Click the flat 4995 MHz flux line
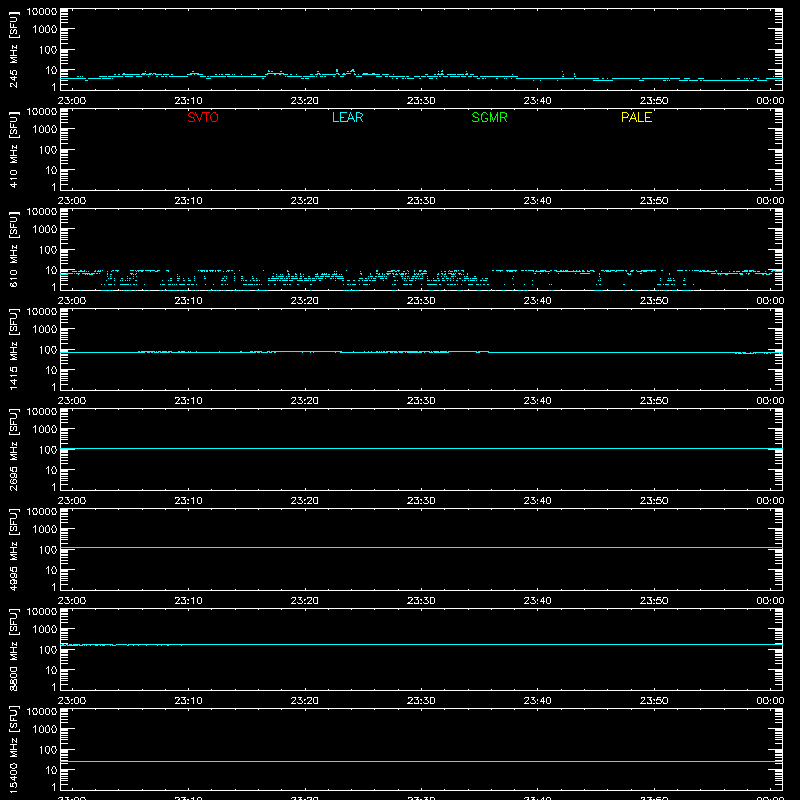 tap(421, 547)
